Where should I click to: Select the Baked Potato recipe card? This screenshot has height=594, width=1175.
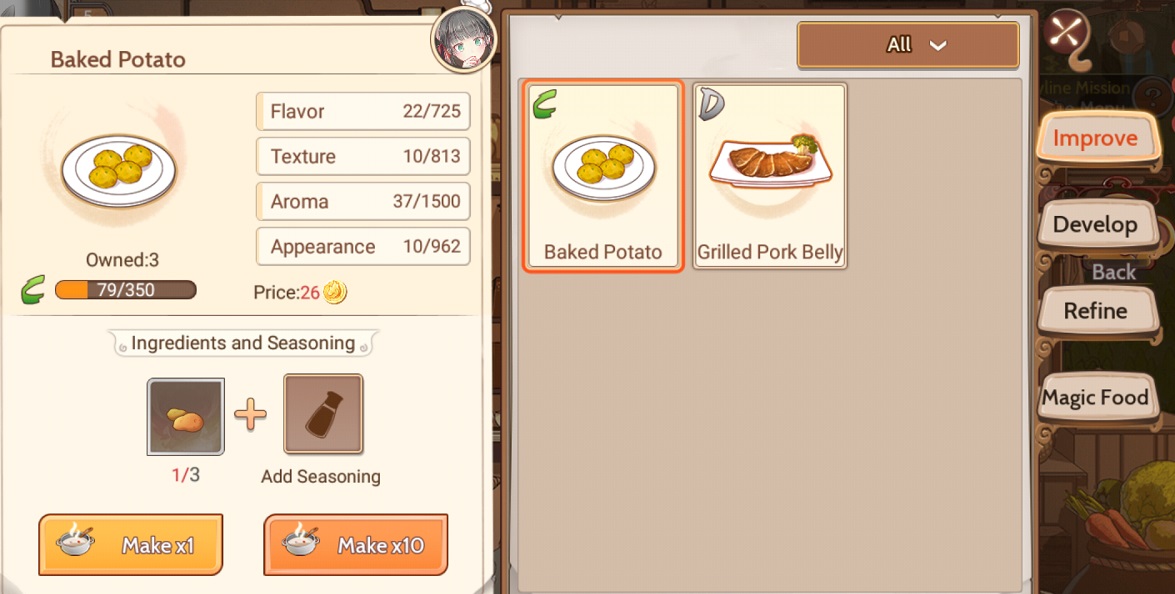[603, 175]
